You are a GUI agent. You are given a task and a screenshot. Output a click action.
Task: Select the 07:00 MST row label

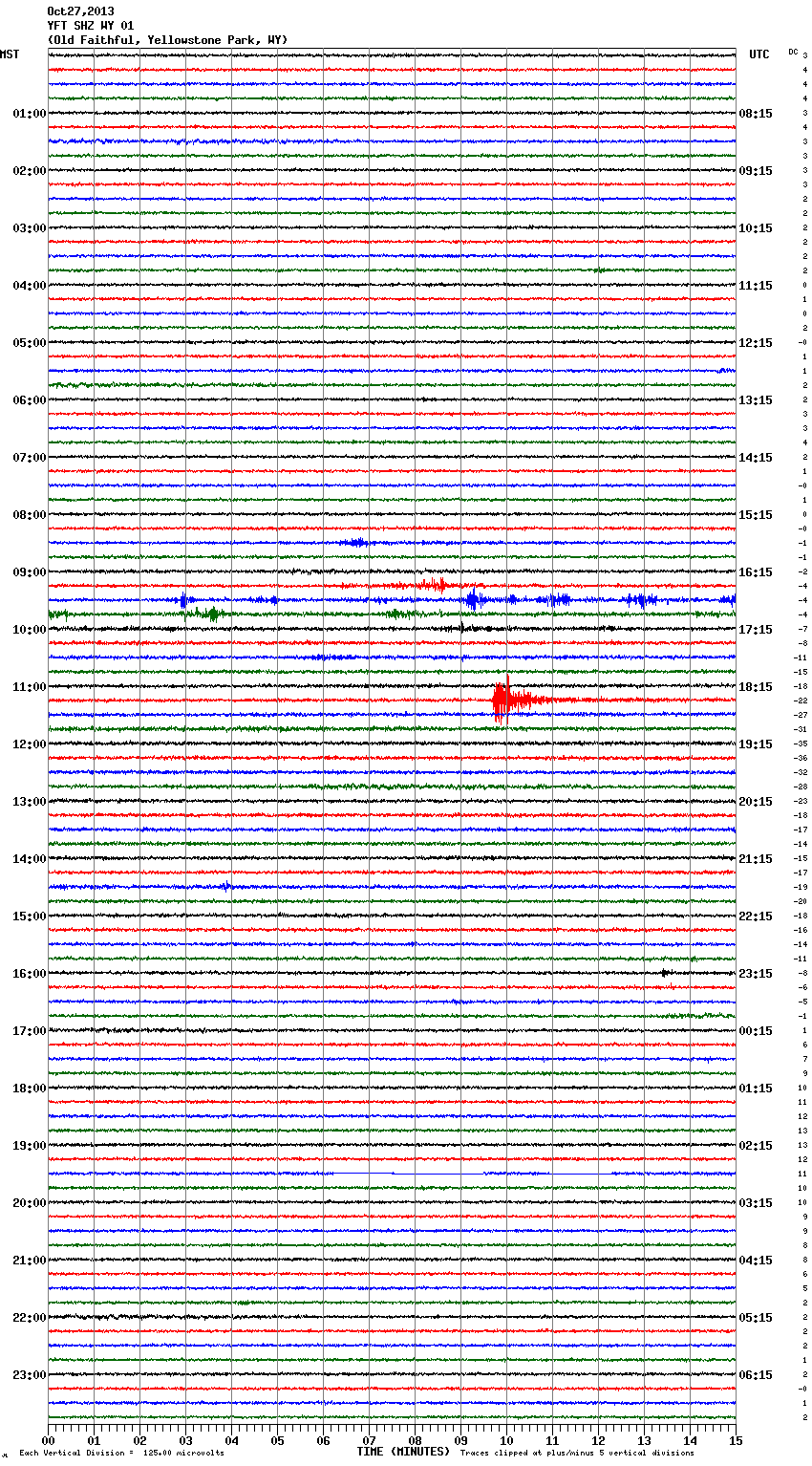tap(30, 458)
